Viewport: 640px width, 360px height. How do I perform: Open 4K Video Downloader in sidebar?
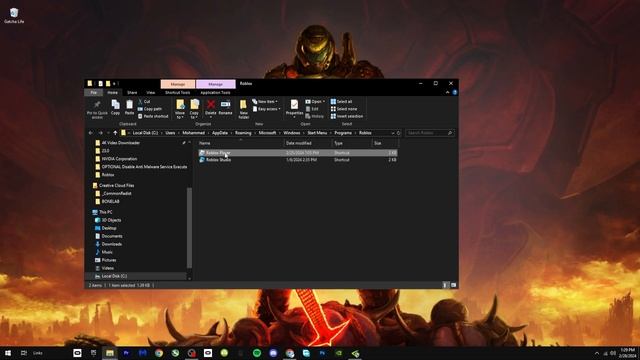point(118,143)
